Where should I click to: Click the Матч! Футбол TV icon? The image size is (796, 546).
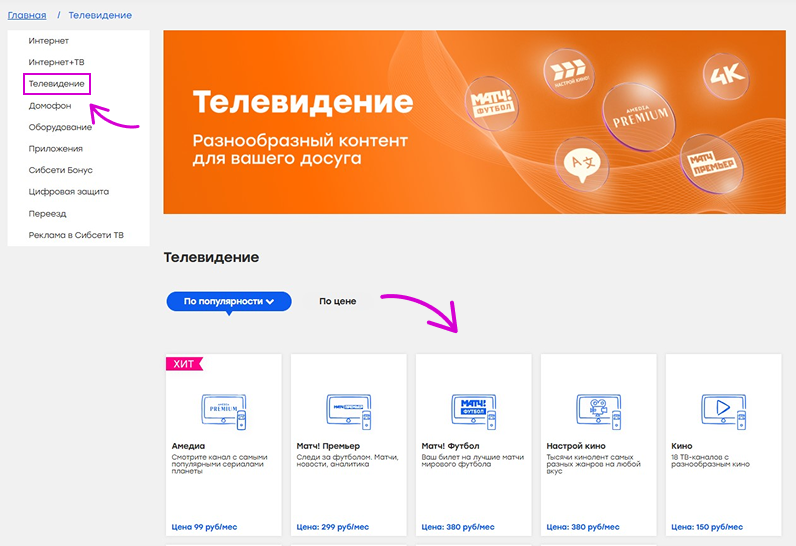coord(474,412)
